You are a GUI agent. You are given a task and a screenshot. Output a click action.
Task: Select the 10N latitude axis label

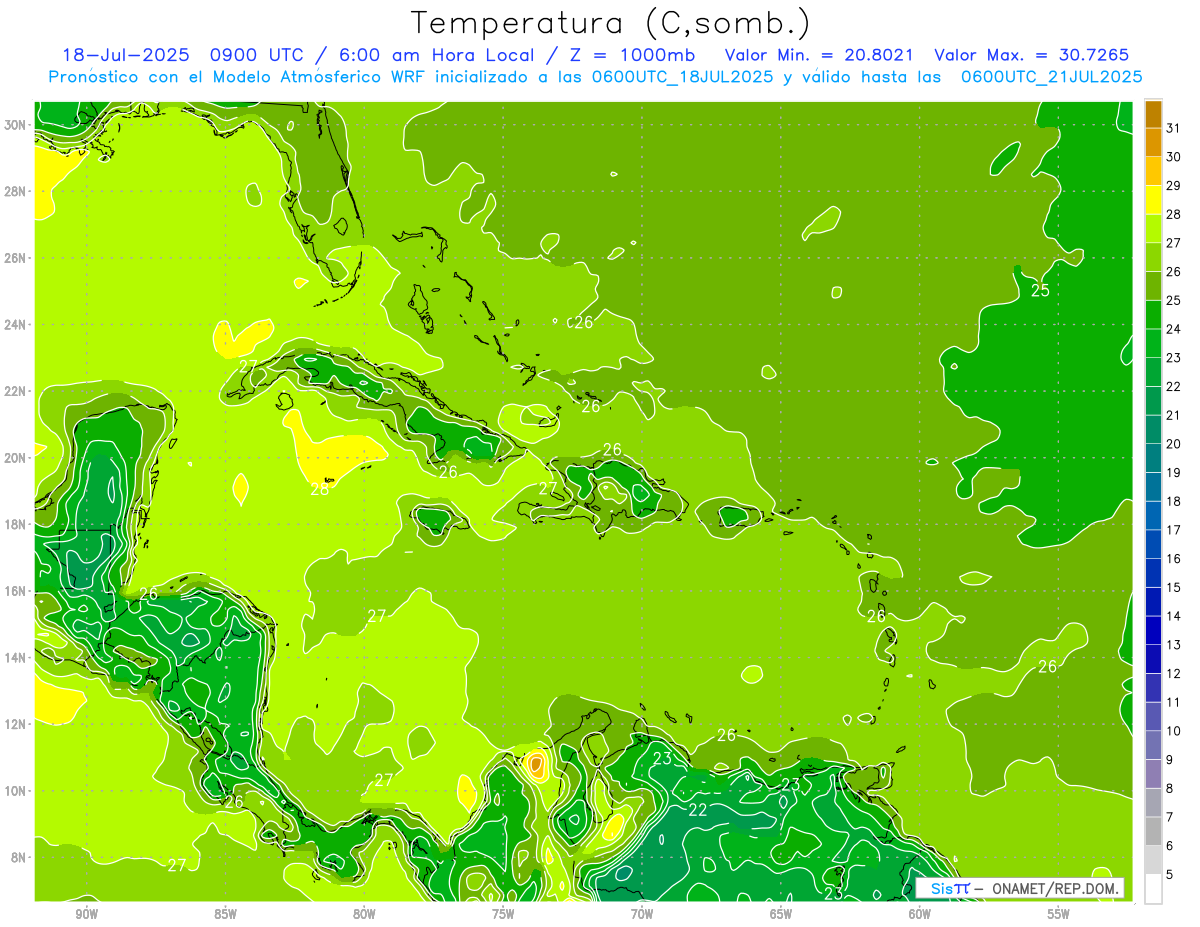pos(17,790)
